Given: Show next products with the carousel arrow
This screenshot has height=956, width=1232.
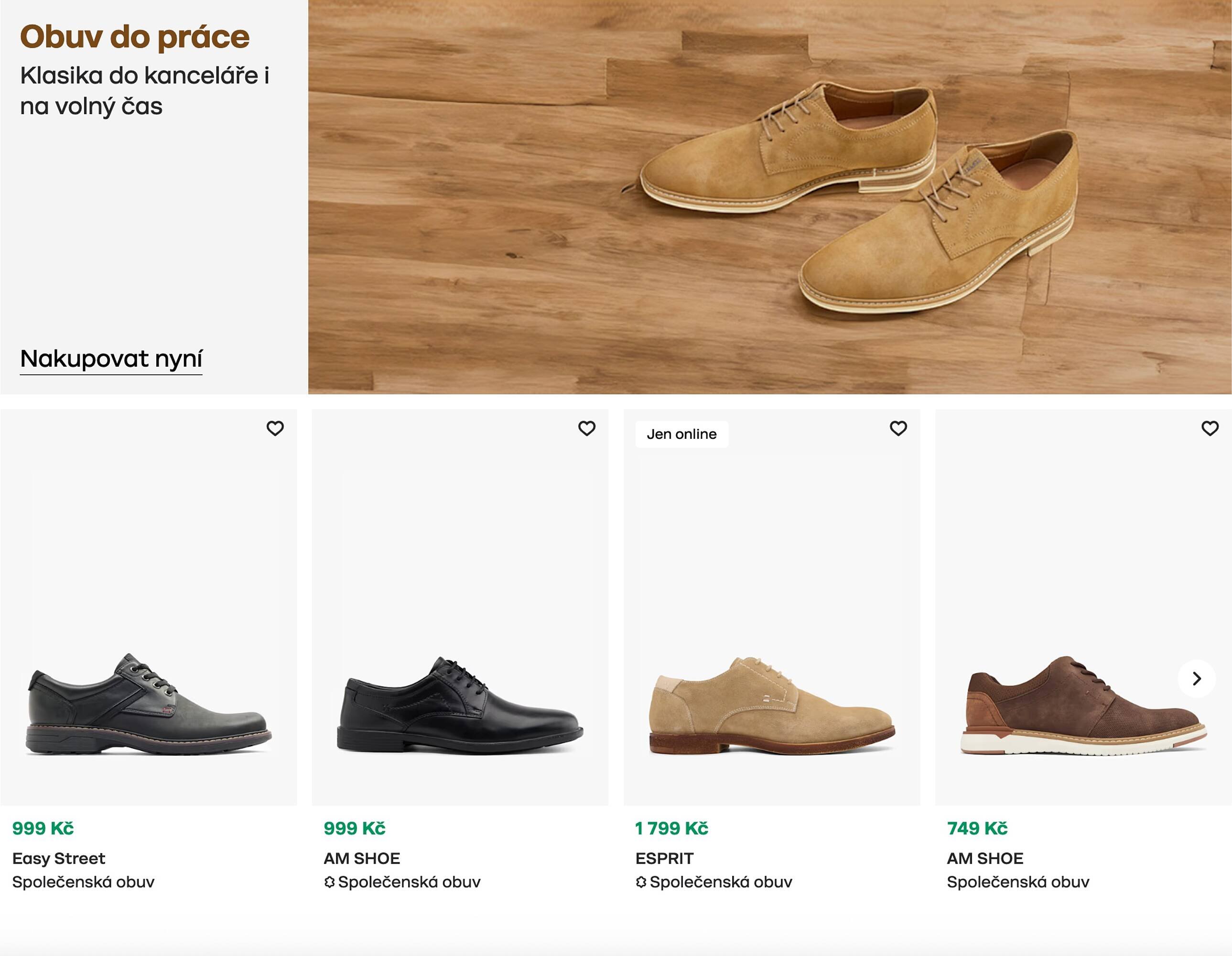Looking at the screenshot, I should click(x=1197, y=678).
